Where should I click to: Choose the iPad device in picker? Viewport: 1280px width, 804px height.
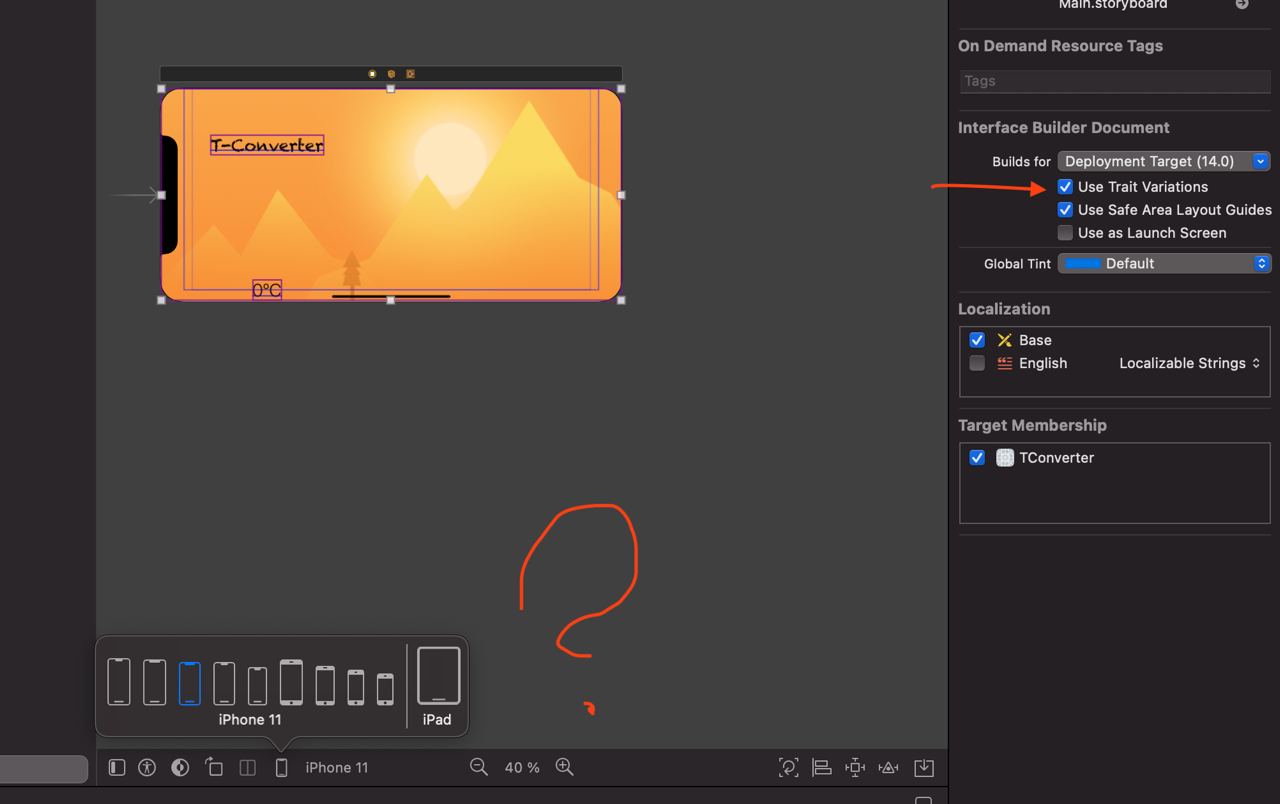click(x=438, y=676)
